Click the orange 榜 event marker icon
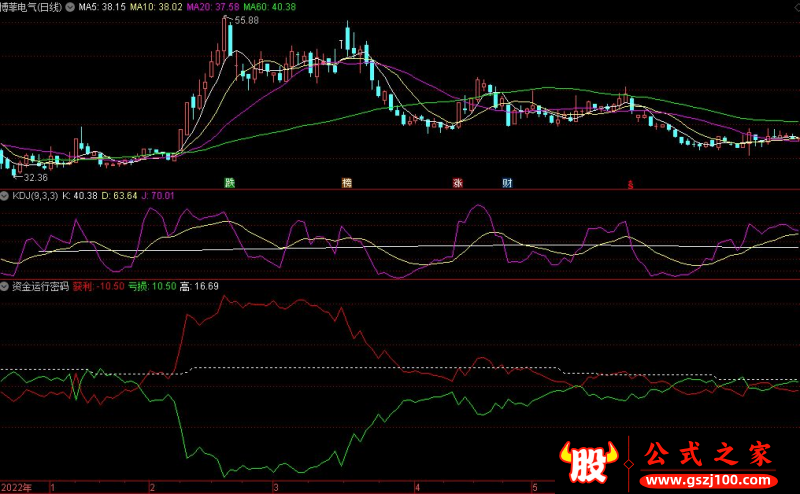The width and height of the screenshot is (800, 494). point(347,183)
